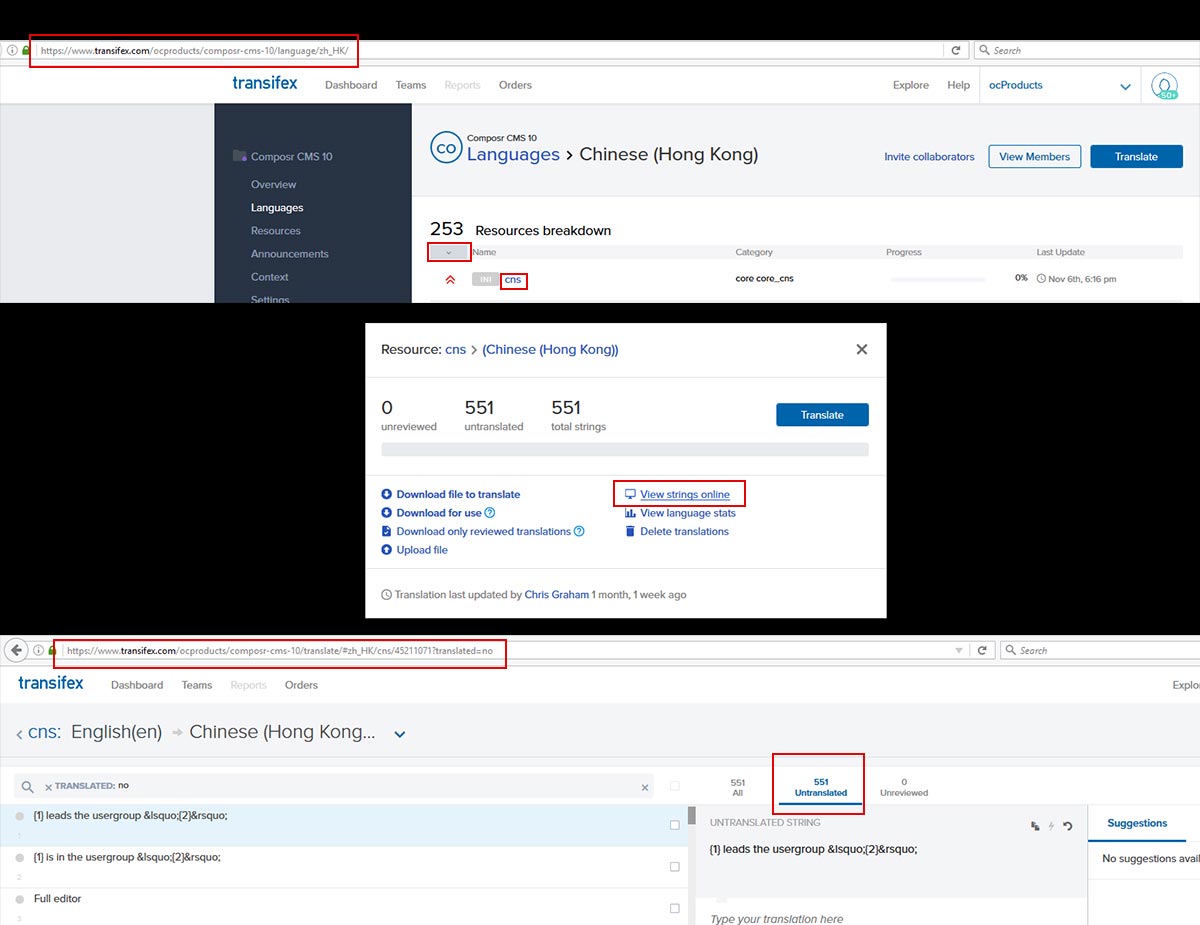This screenshot has width=1200, height=925.
Task: Click the transifex logo above the Composr CMS 10 sidebar
Action: click(x=265, y=83)
